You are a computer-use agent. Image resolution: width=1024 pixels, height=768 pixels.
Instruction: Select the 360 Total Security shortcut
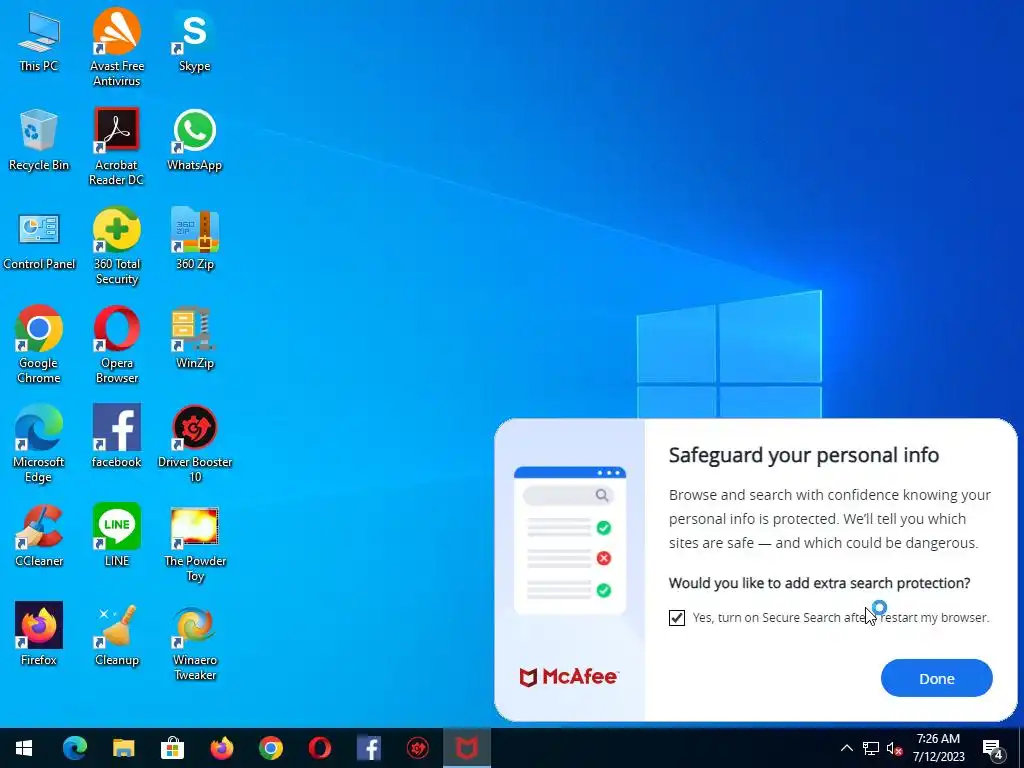pos(116,246)
